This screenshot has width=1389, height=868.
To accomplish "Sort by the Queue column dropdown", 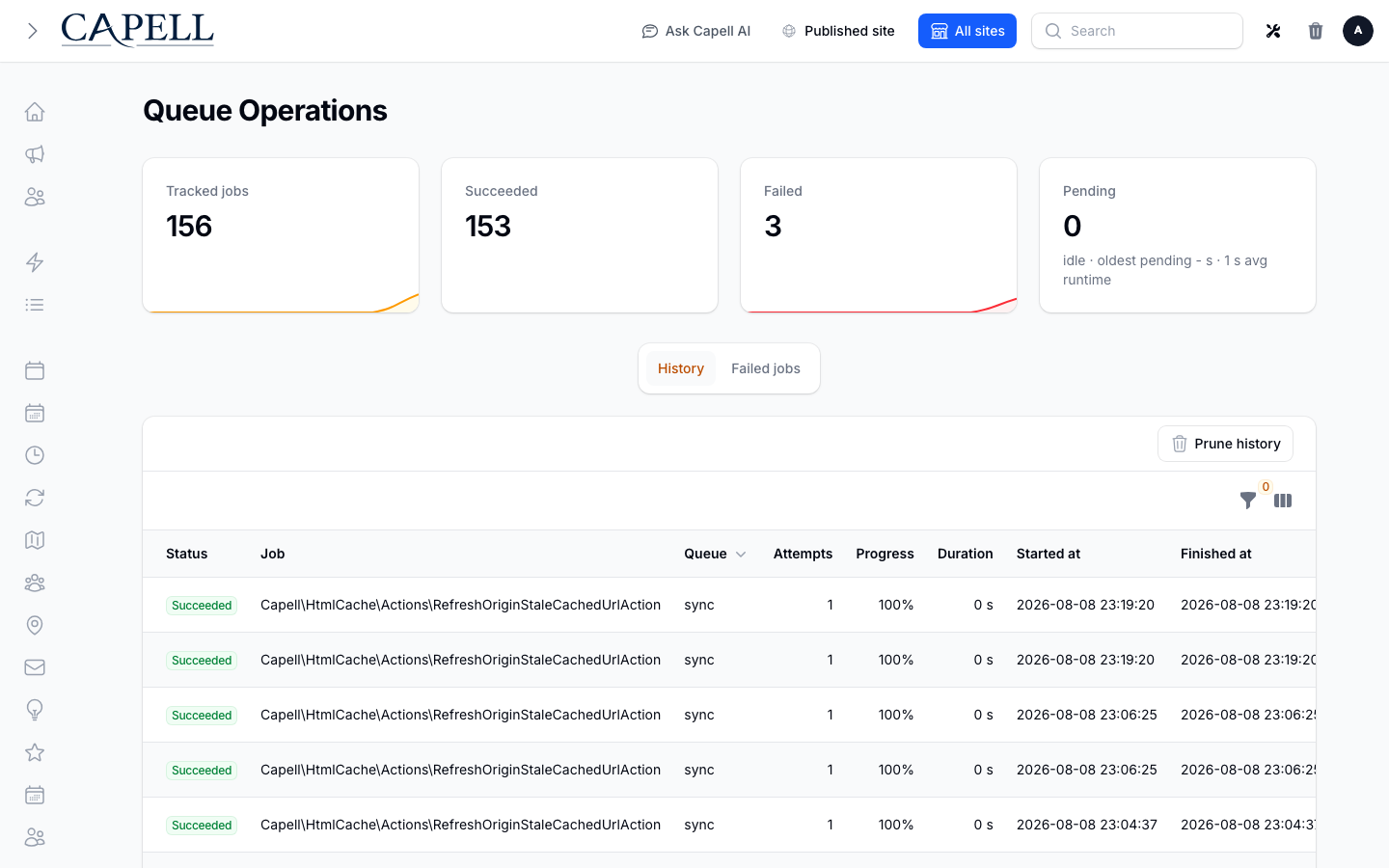I will point(715,554).
